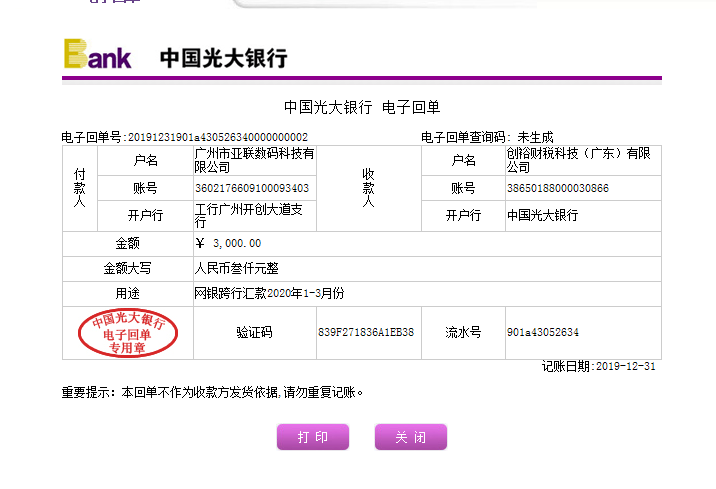Select receipt number 20191231901a430526340000000002
The height and width of the screenshot is (489, 716).
[218, 137]
